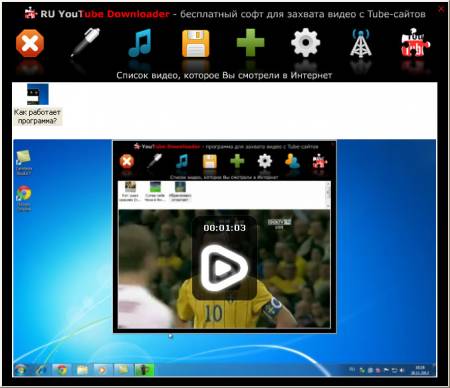Click the puzzle piece icon in inner Downloader window
This screenshot has height=388, width=450.
pyautogui.click(x=320, y=161)
